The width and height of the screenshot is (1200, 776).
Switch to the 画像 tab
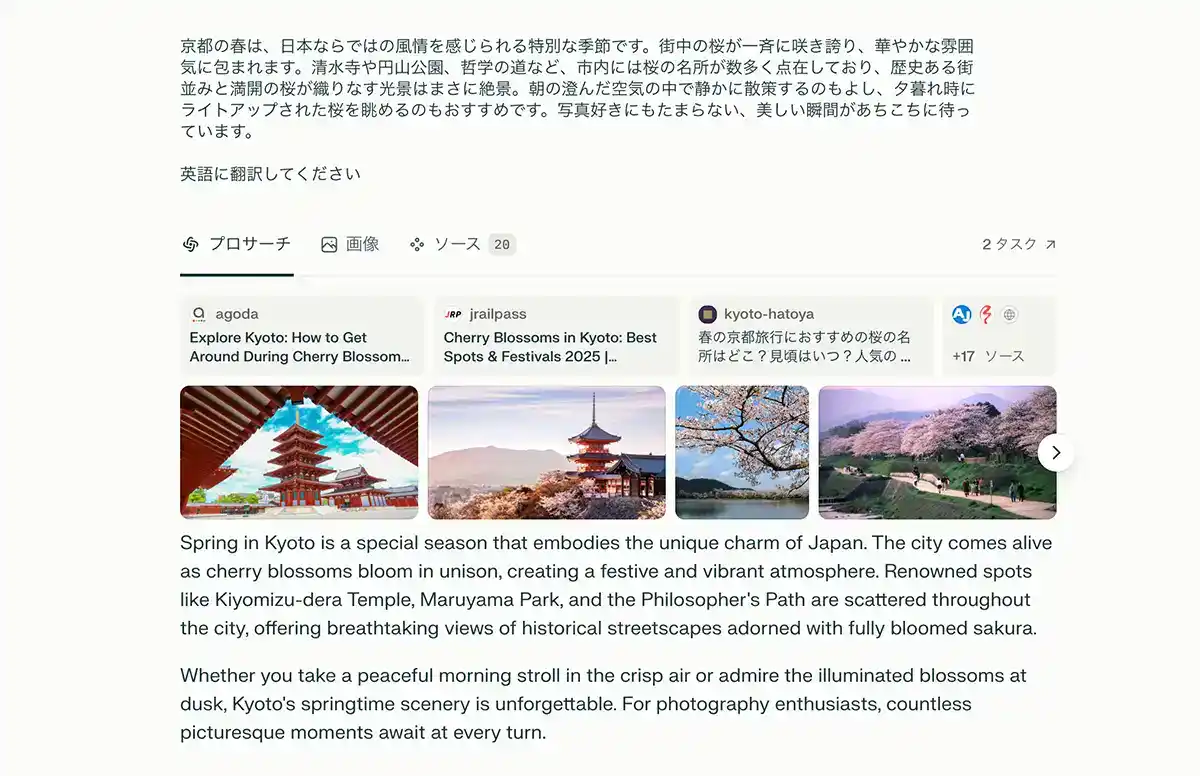(x=350, y=244)
